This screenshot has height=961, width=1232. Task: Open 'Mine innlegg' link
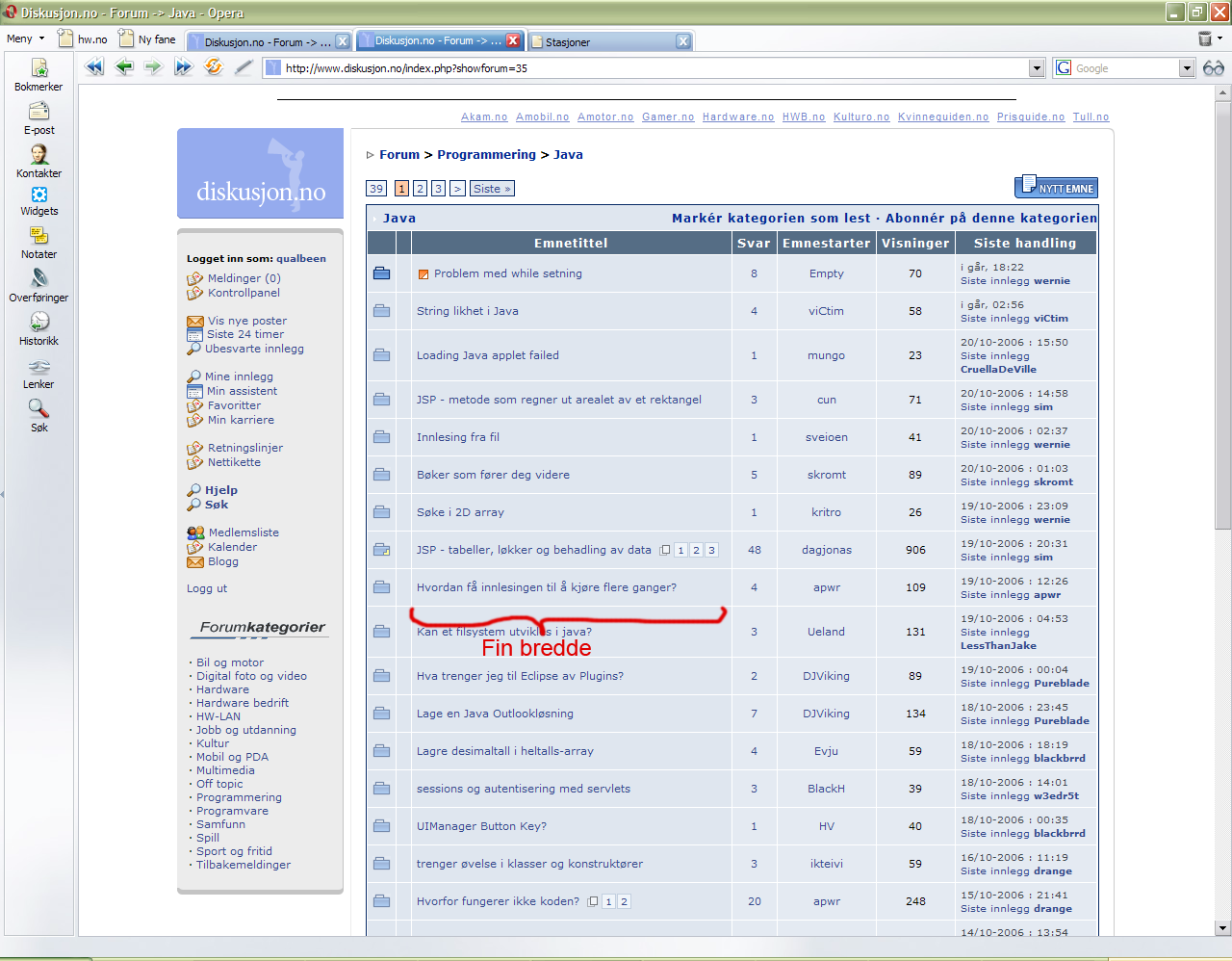click(239, 377)
